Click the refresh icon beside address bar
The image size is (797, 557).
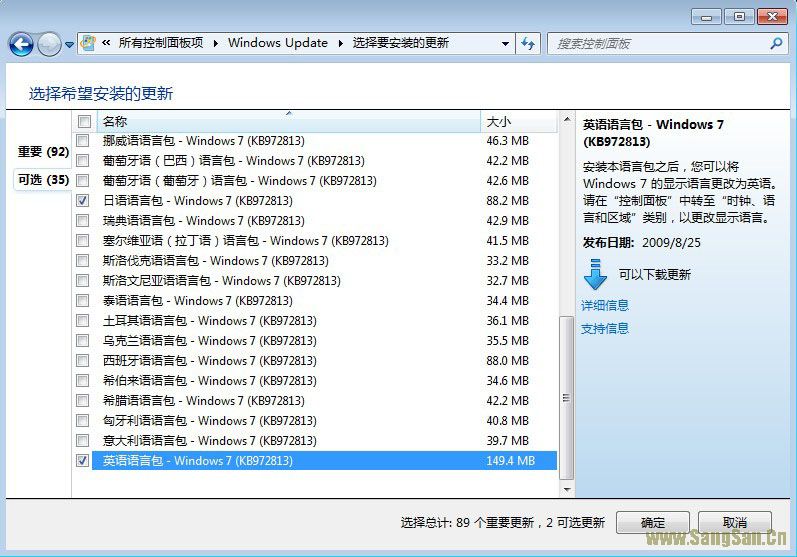528,43
